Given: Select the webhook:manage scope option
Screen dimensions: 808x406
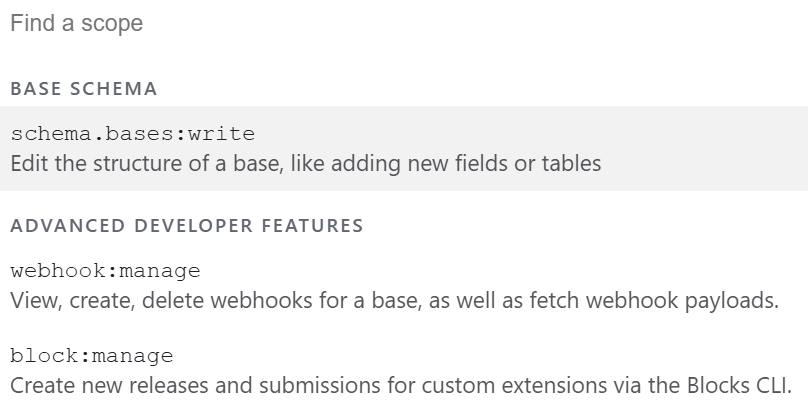Looking at the screenshot, I should click(400, 285).
